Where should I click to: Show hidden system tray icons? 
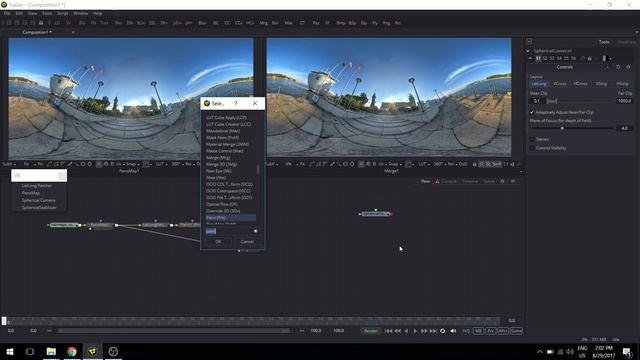[540, 351]
